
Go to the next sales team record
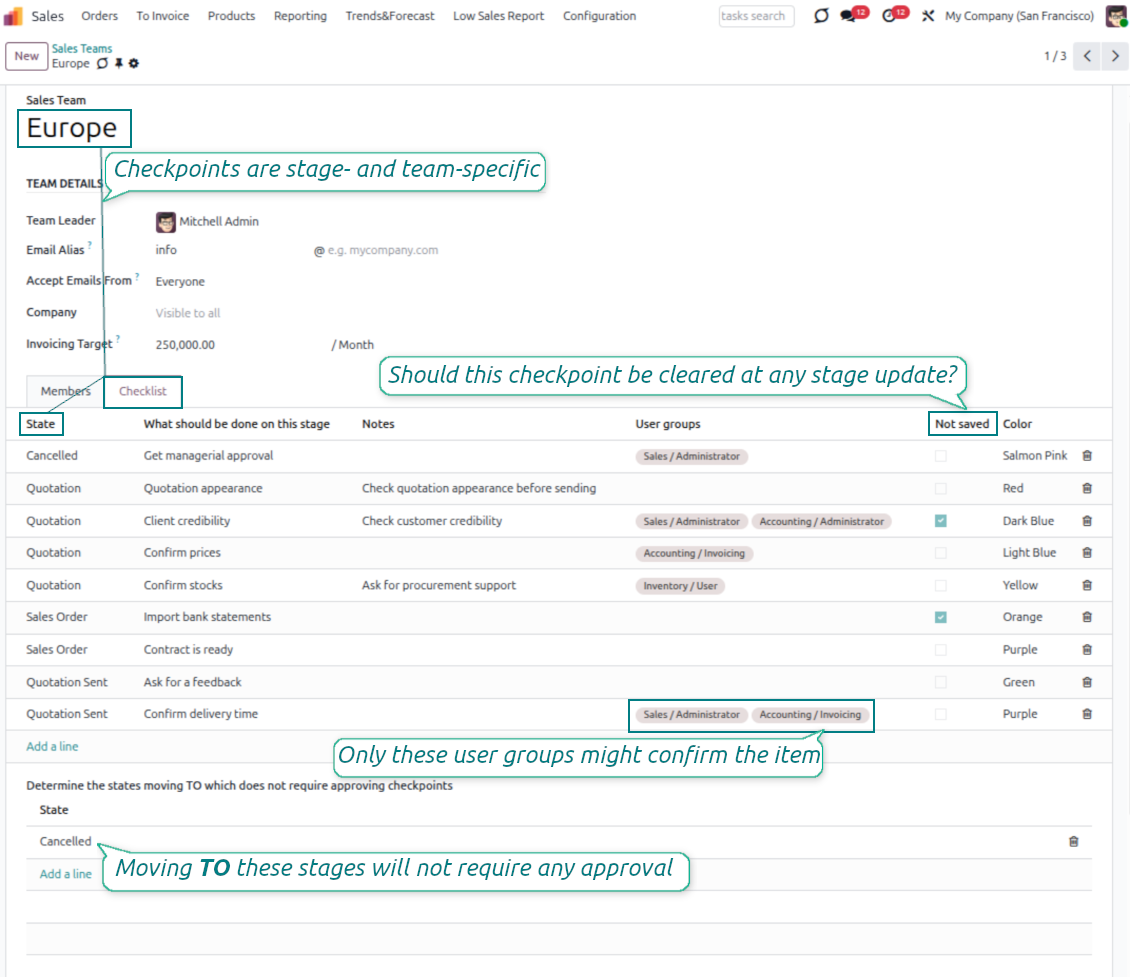[1115, 56]
